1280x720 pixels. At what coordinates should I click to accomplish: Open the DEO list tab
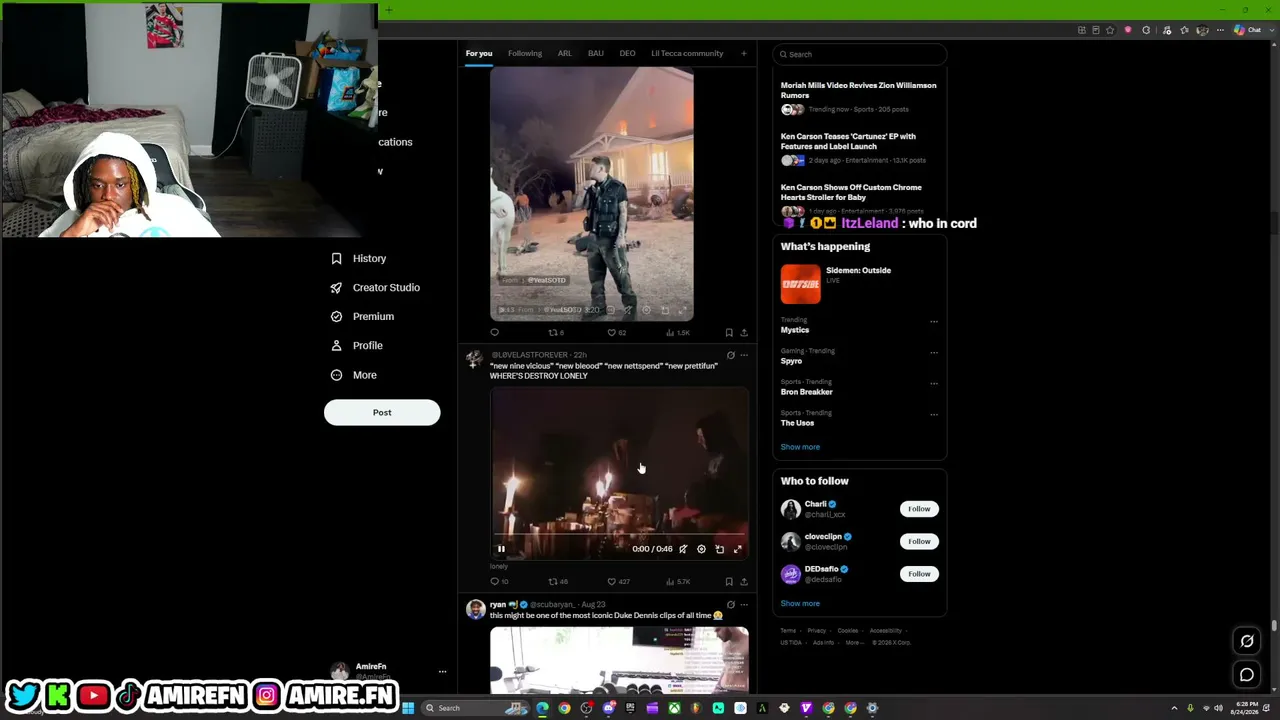(x=627, y=54)
